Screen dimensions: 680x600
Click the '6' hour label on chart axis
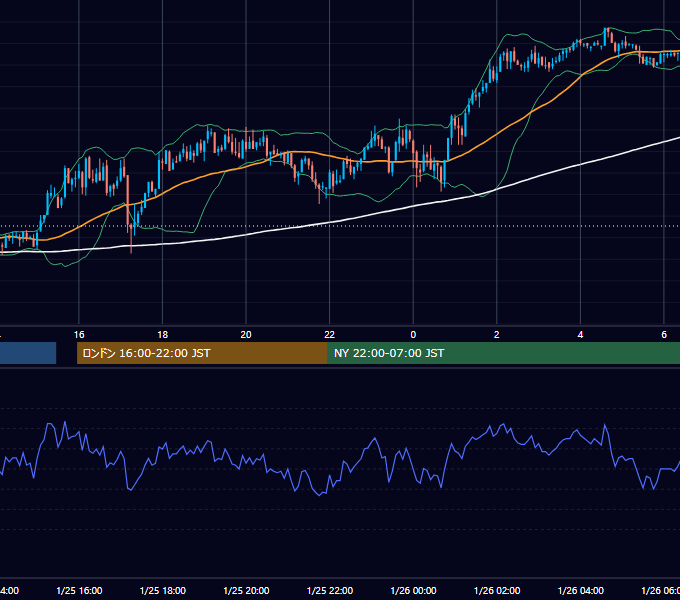pos(664,335)
